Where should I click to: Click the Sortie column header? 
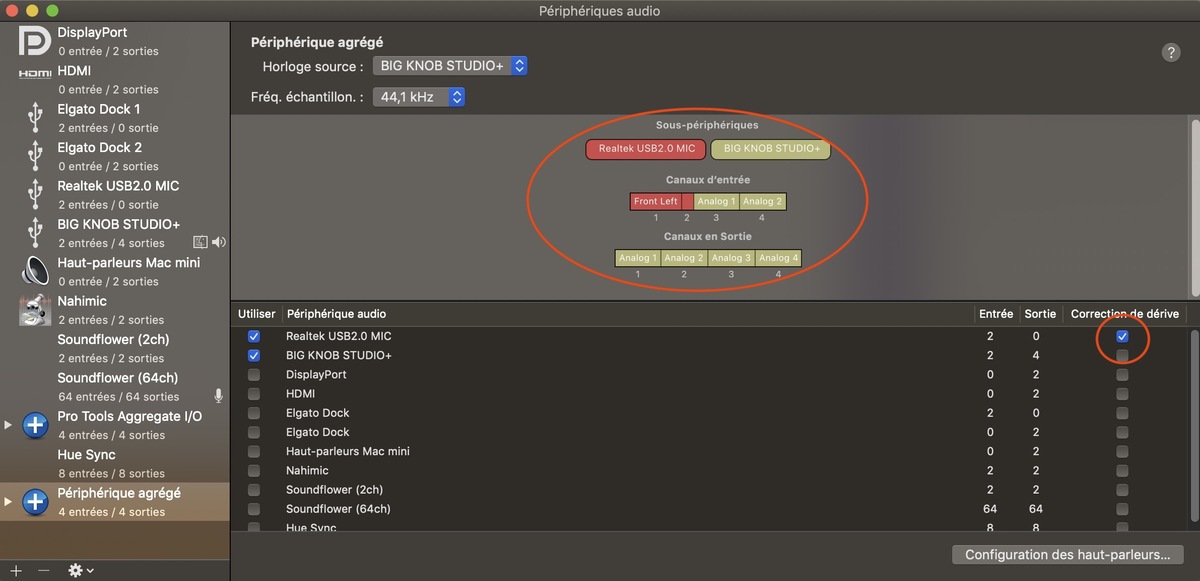click(1040, 314)
